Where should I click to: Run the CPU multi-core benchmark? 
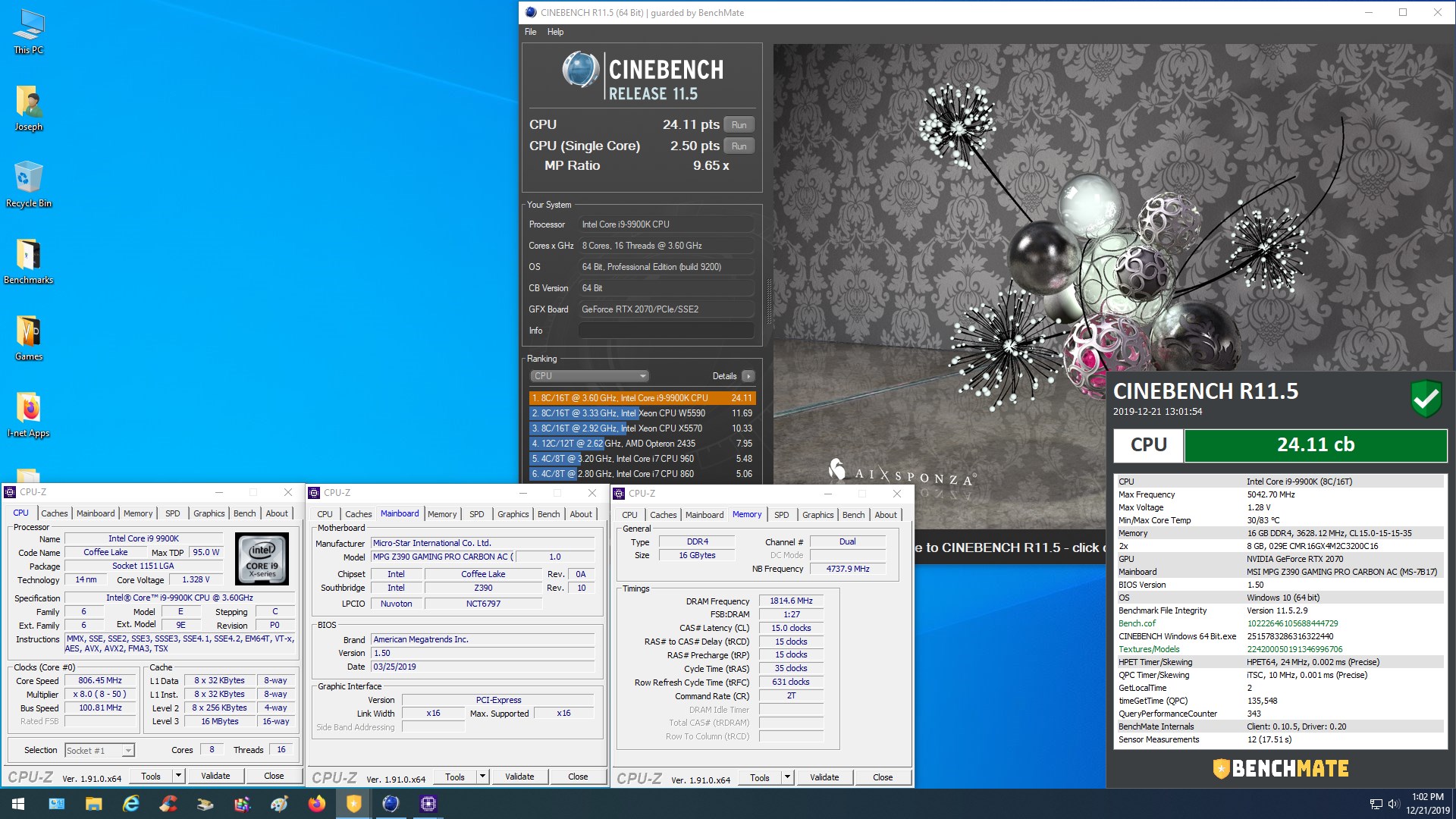coord(739,125)
